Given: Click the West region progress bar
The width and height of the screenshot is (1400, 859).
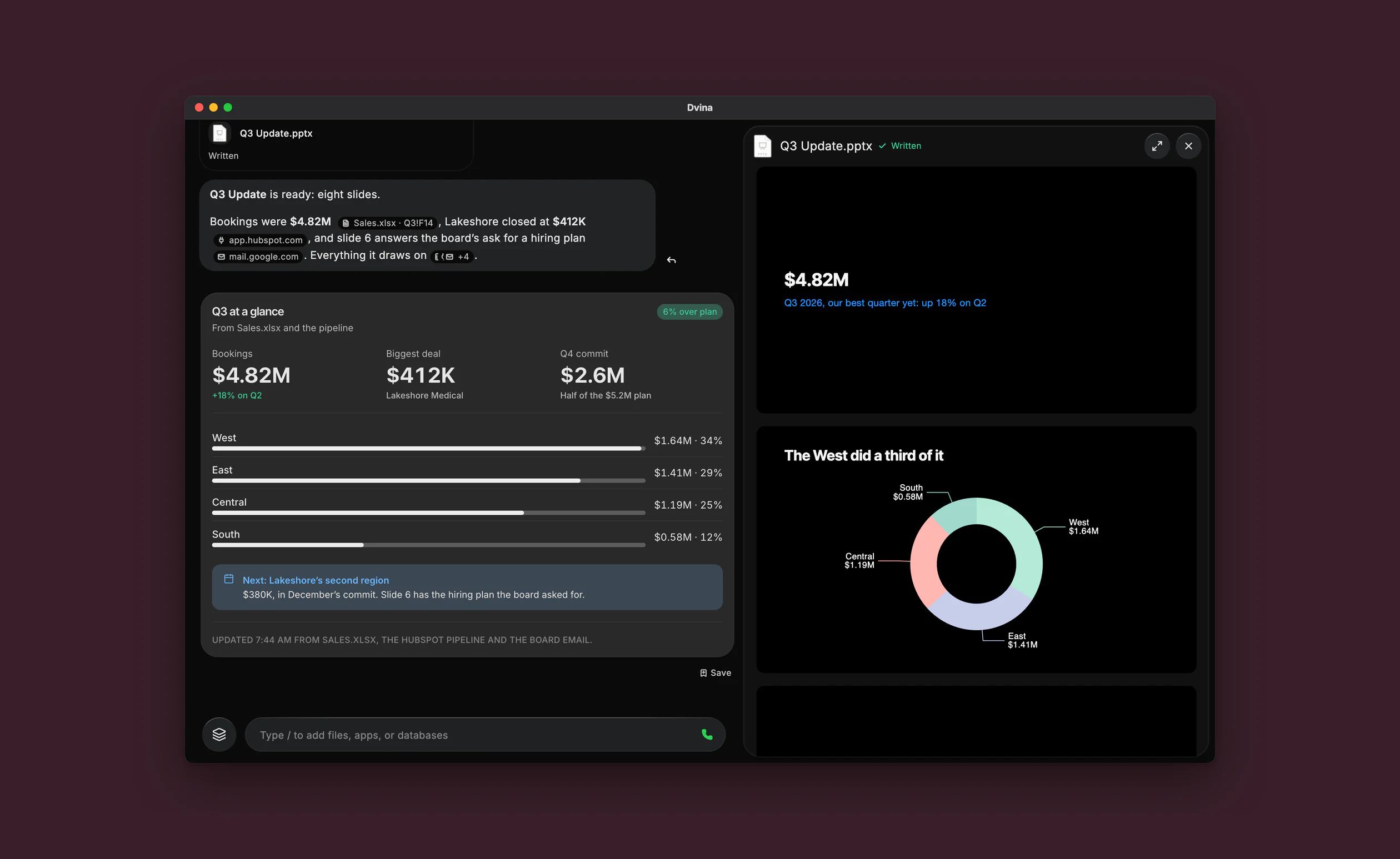Looking at the screenshot, I should (x=428, y=449).
